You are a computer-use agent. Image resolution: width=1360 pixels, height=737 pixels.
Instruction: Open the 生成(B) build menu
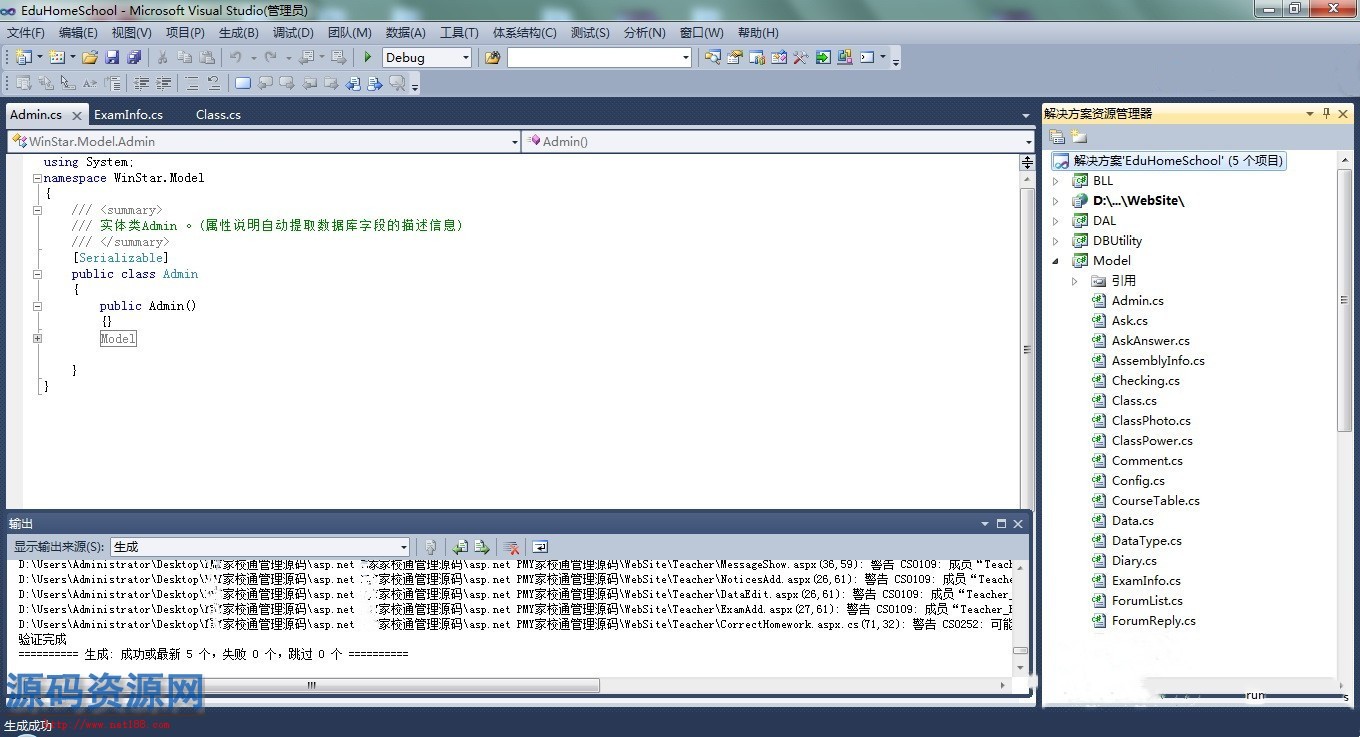(238, 32)
